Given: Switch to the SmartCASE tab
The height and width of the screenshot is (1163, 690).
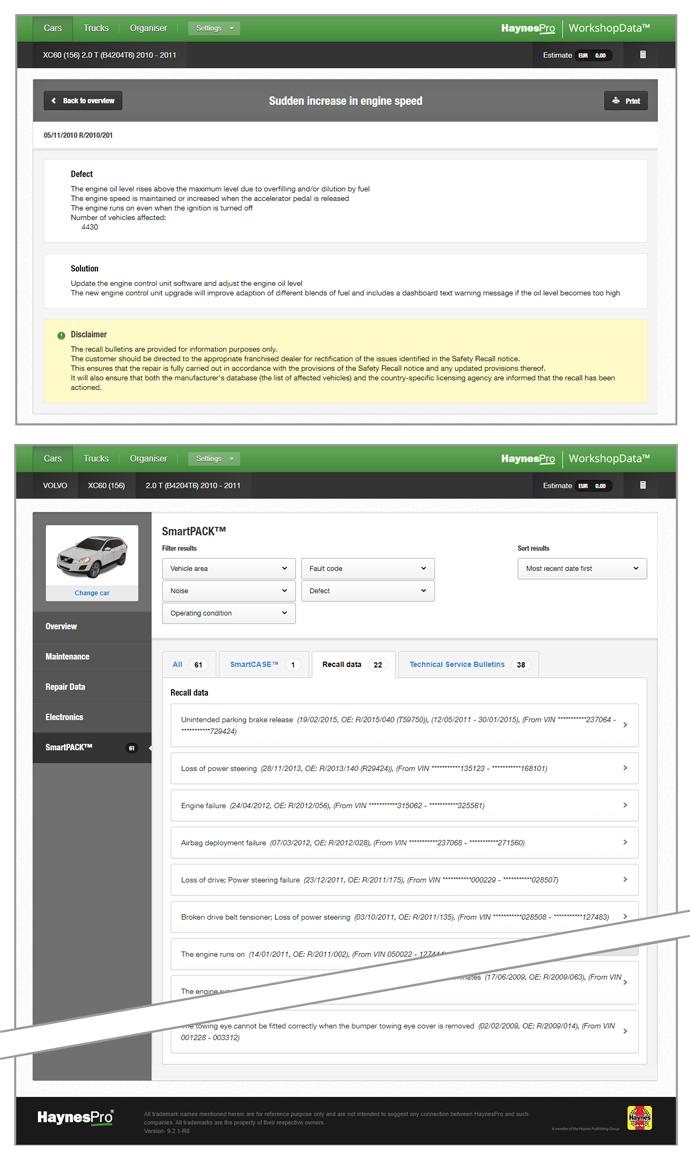Looking at the screenshot, I should pos(263,665).
